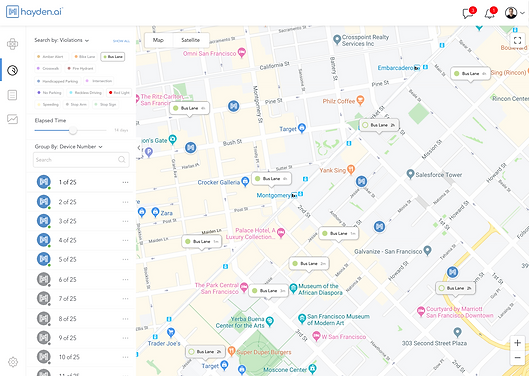Open the more options for 7 of 25
Image resolution: width=529 pixels, height=376 pixels.
click(x=126, y=298)
